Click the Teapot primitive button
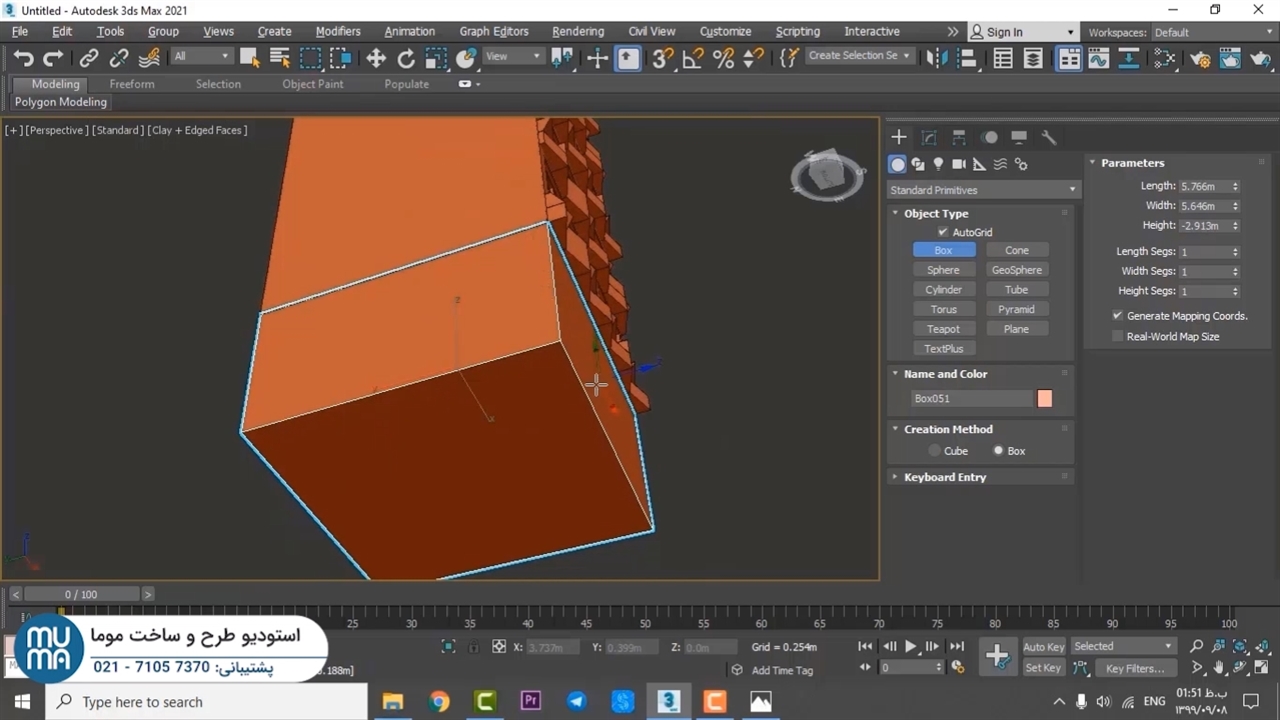This screenshot has width=1280, height=720. point(943,329)
